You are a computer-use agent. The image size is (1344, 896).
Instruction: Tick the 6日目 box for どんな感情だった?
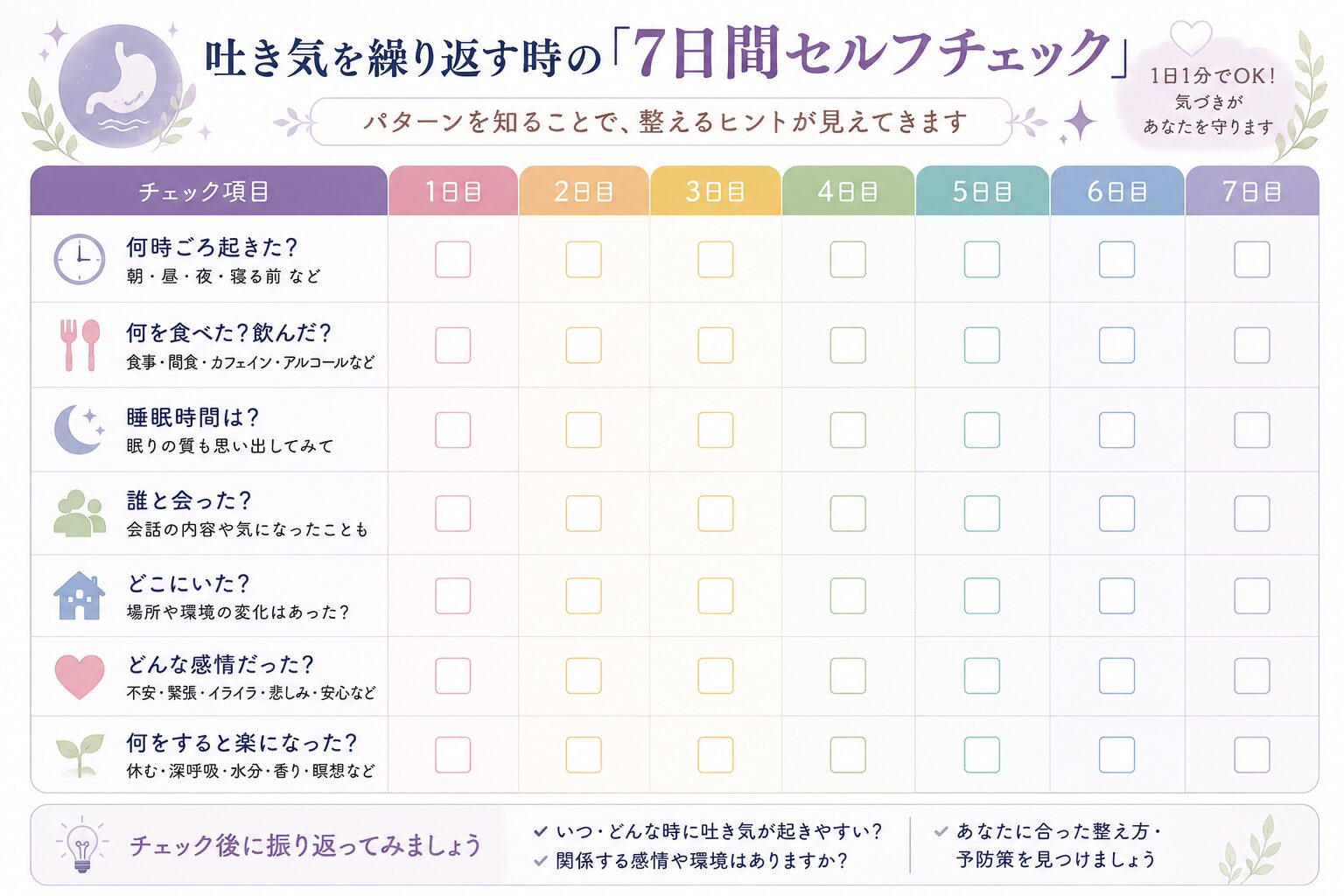(x=1116, y=676)
